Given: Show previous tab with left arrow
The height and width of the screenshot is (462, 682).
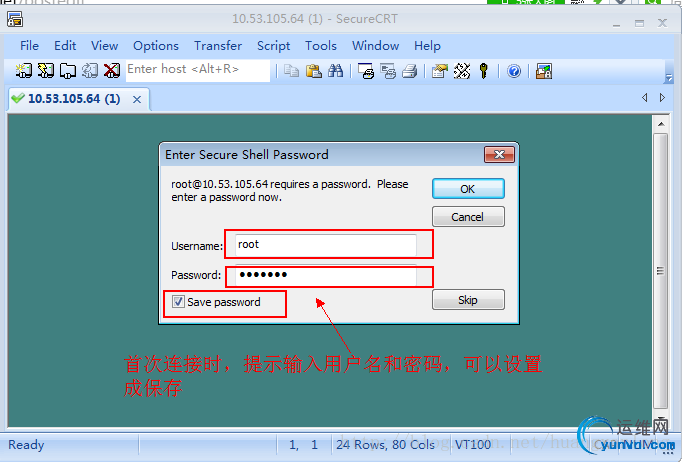Looking at the screenshot, I should coord(645,98).
